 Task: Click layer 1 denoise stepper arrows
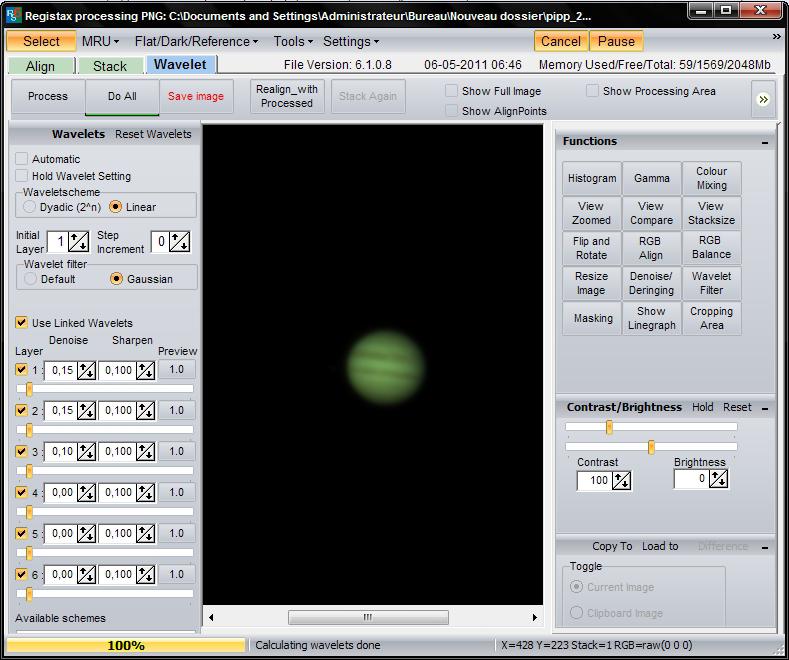87,371
